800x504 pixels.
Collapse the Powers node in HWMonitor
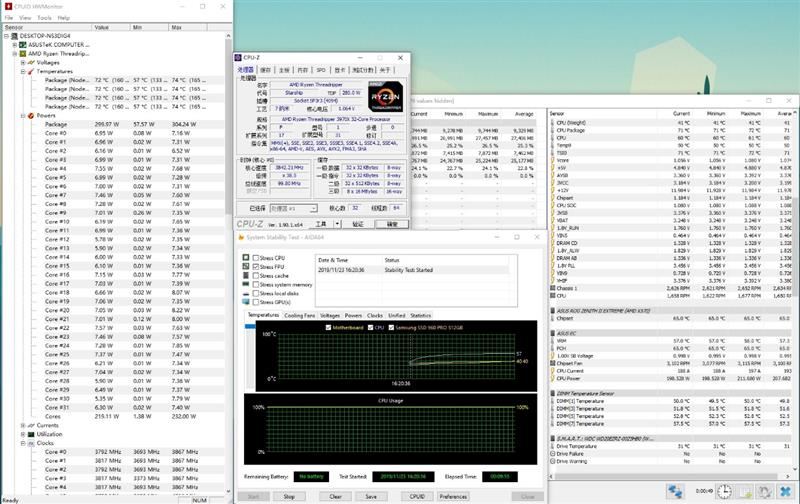[23, 116]
